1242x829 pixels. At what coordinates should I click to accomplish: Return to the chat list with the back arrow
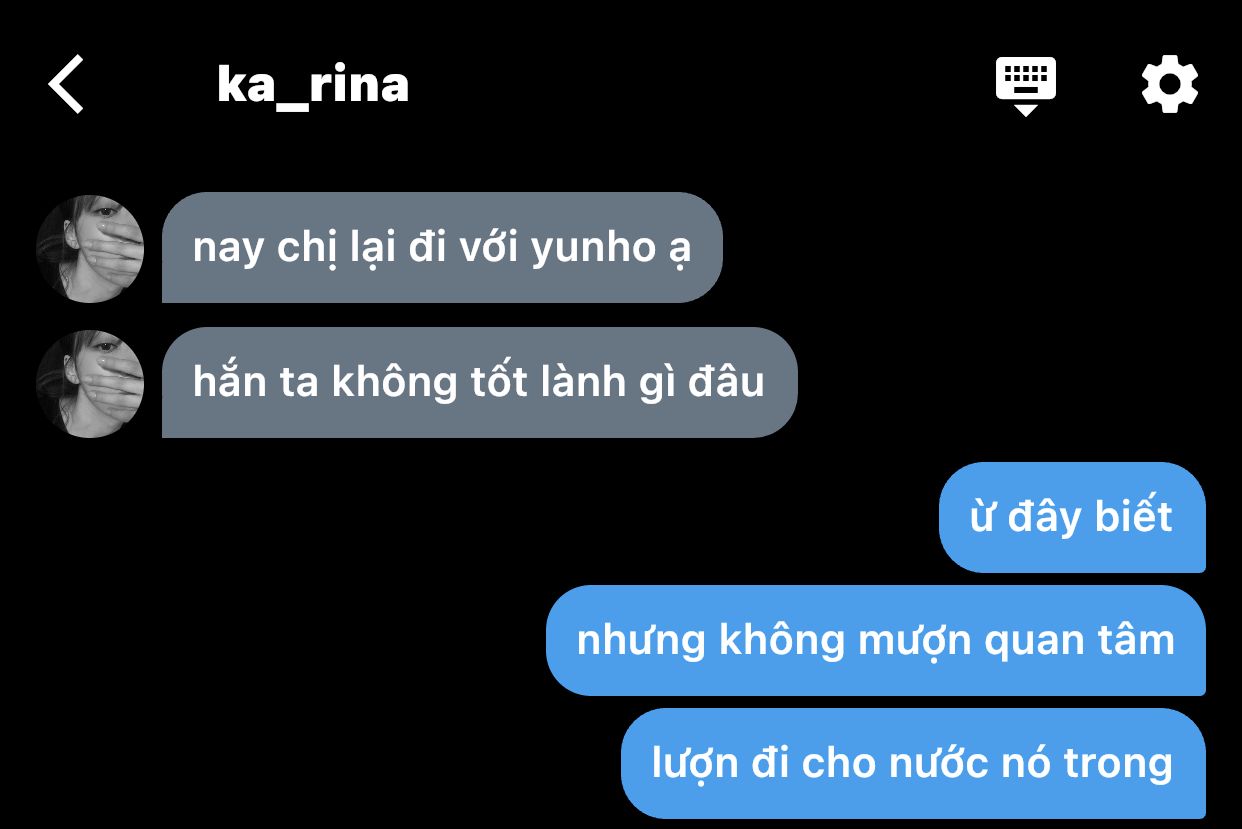[x=66, y=84]
